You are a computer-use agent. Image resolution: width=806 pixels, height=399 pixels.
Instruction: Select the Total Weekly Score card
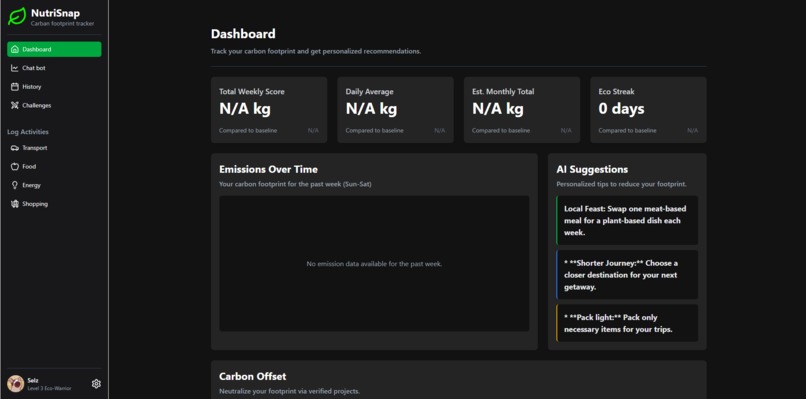[269, 110]
